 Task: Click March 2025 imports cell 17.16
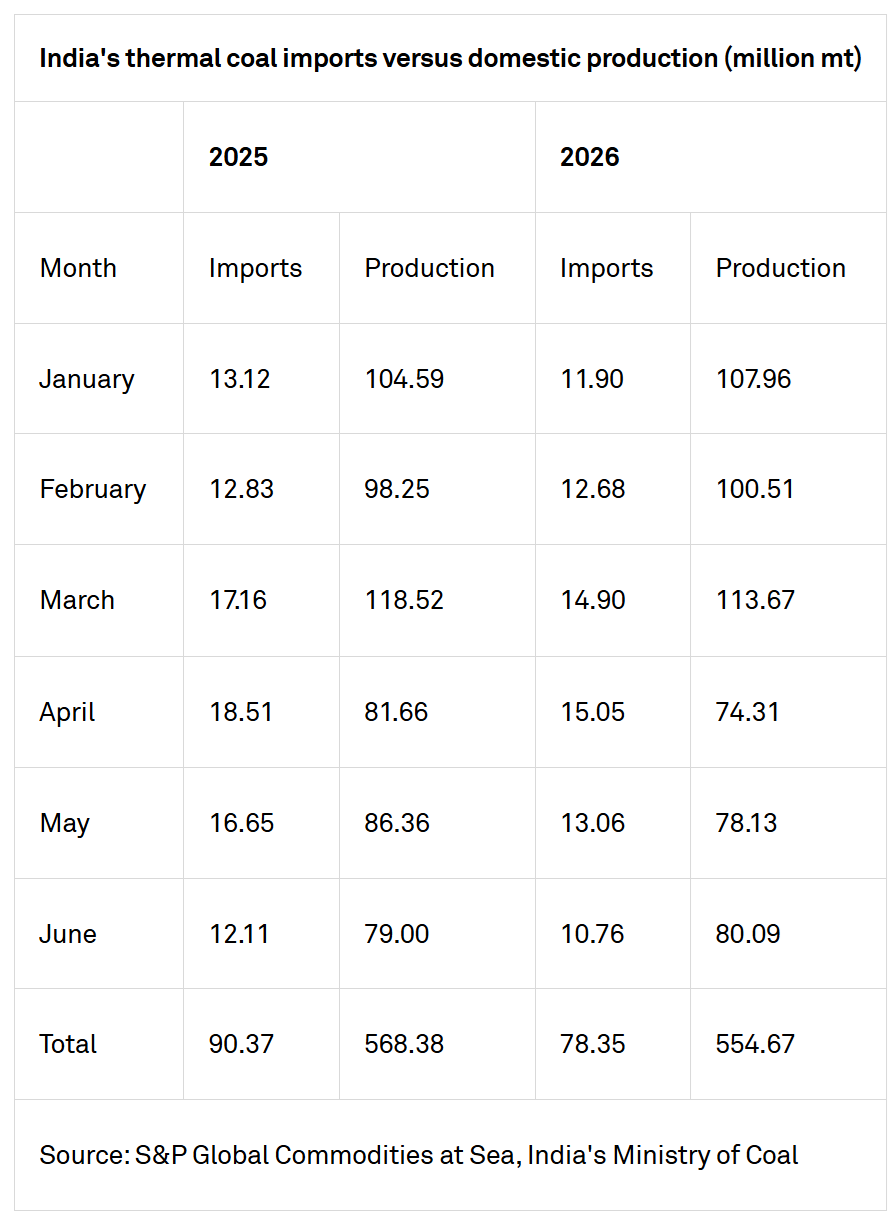click(x=238, y=600)
